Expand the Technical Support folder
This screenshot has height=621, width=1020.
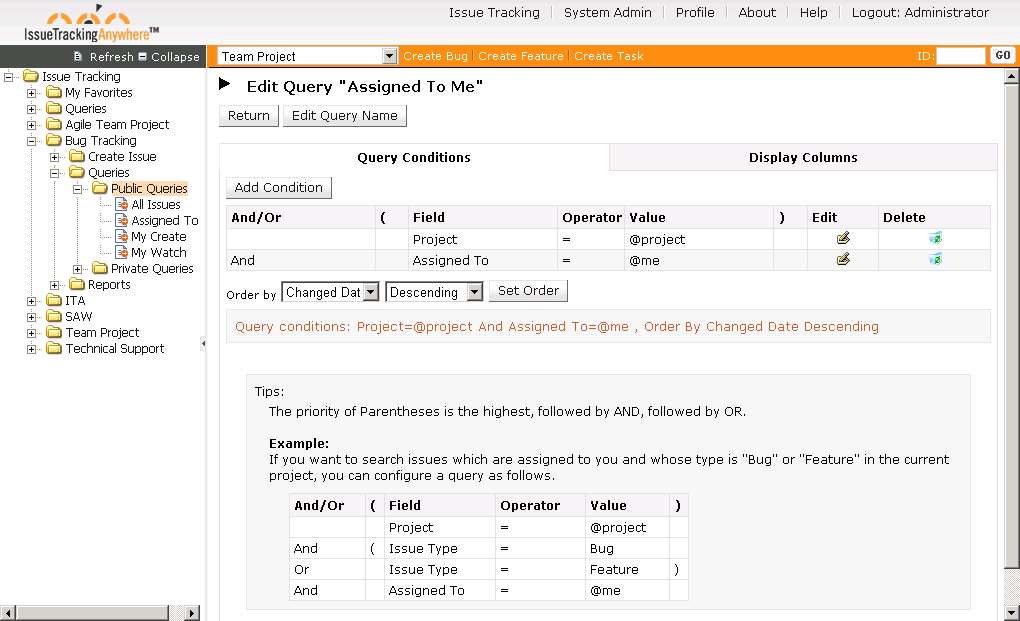(x=32, y=349)
